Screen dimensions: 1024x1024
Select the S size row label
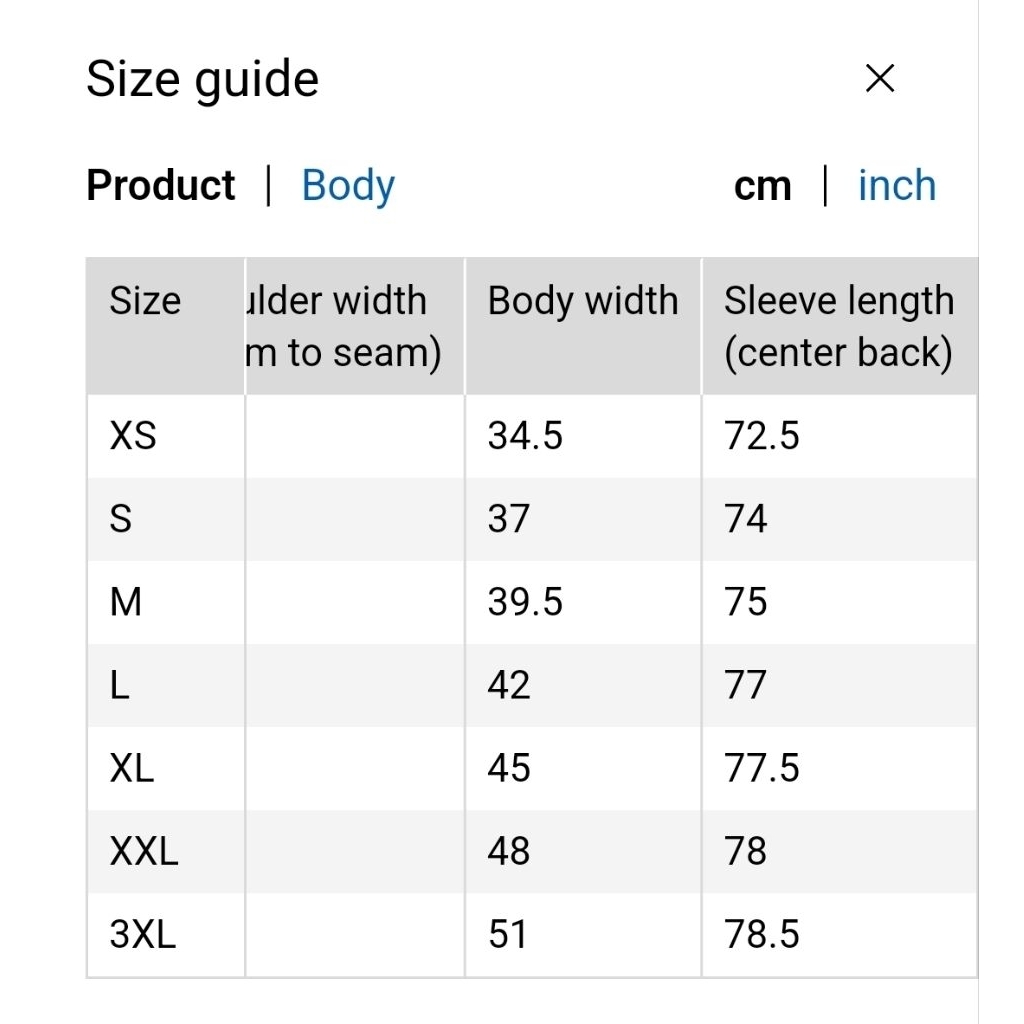[x=121, y=519]
